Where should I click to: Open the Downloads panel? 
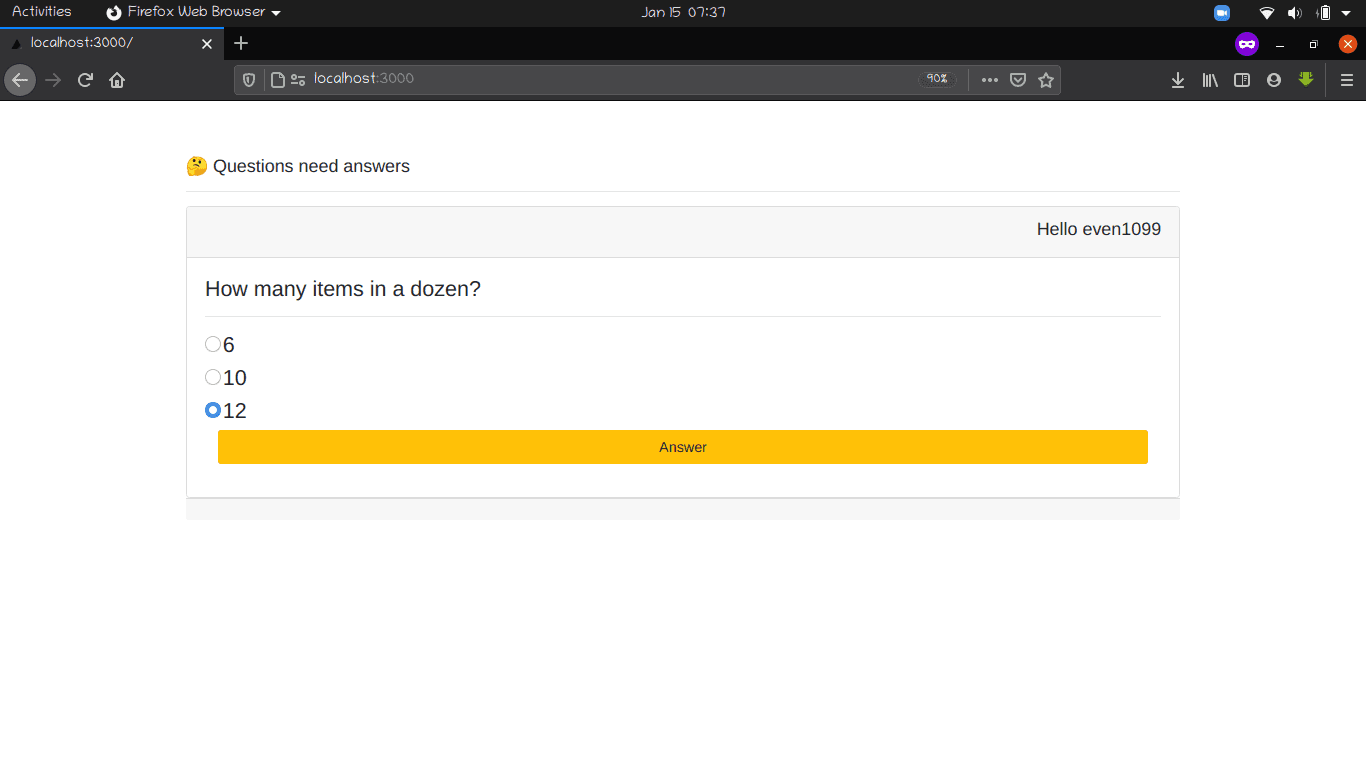[1178, 80]
